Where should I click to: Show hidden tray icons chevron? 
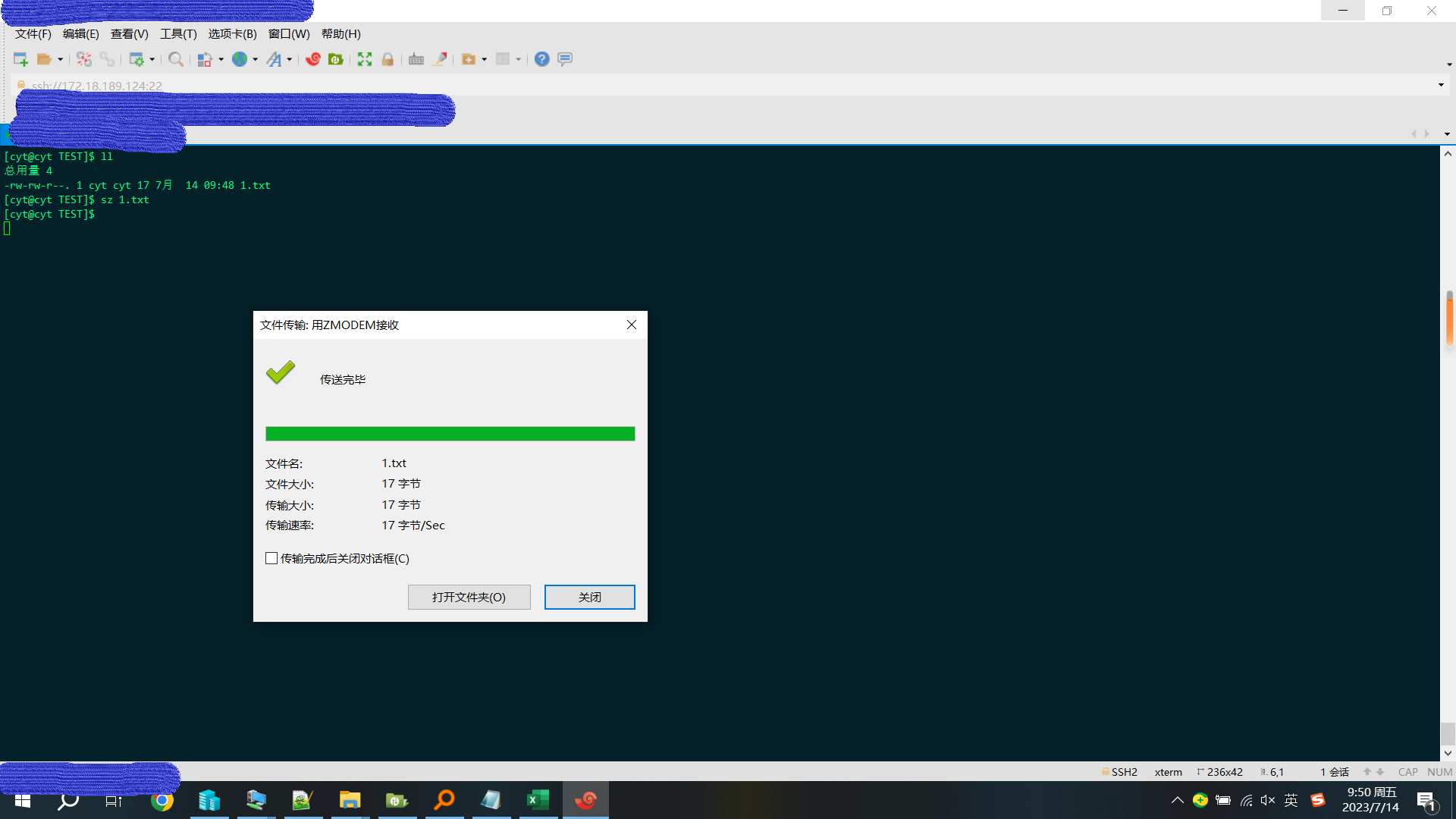pos(1177,800)
